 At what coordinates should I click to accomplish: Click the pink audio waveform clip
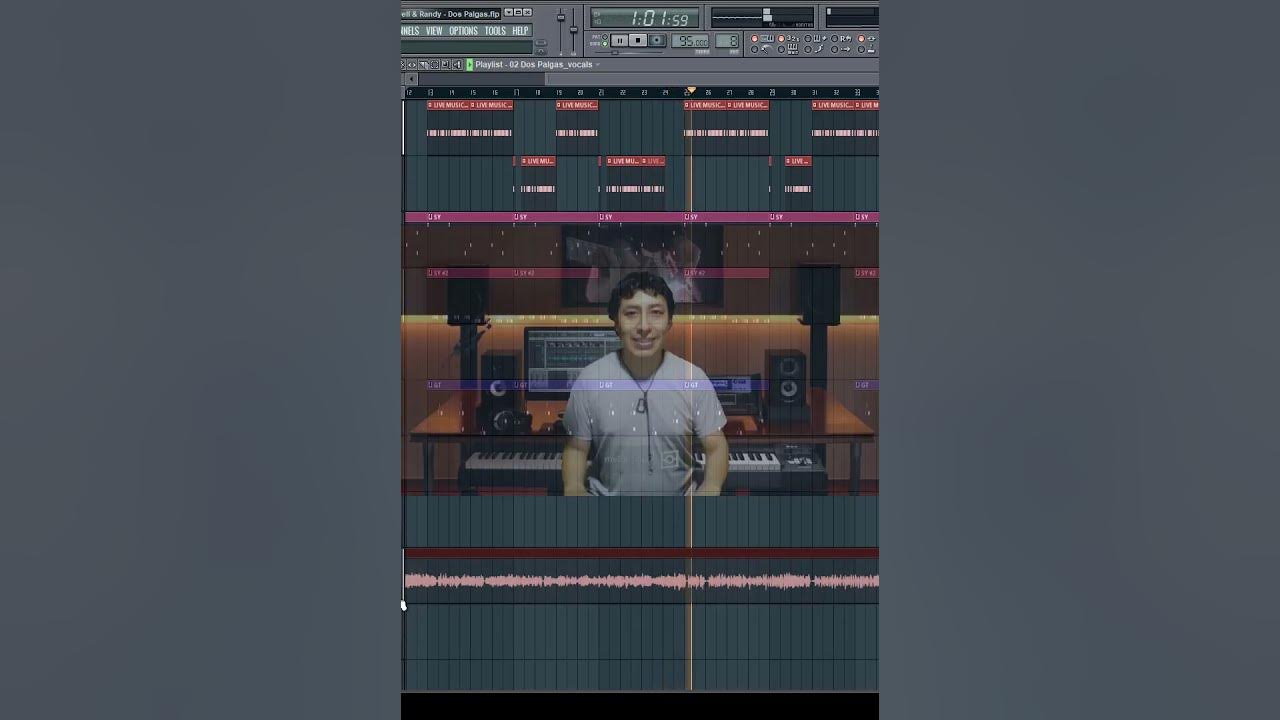tap(642, 581)
